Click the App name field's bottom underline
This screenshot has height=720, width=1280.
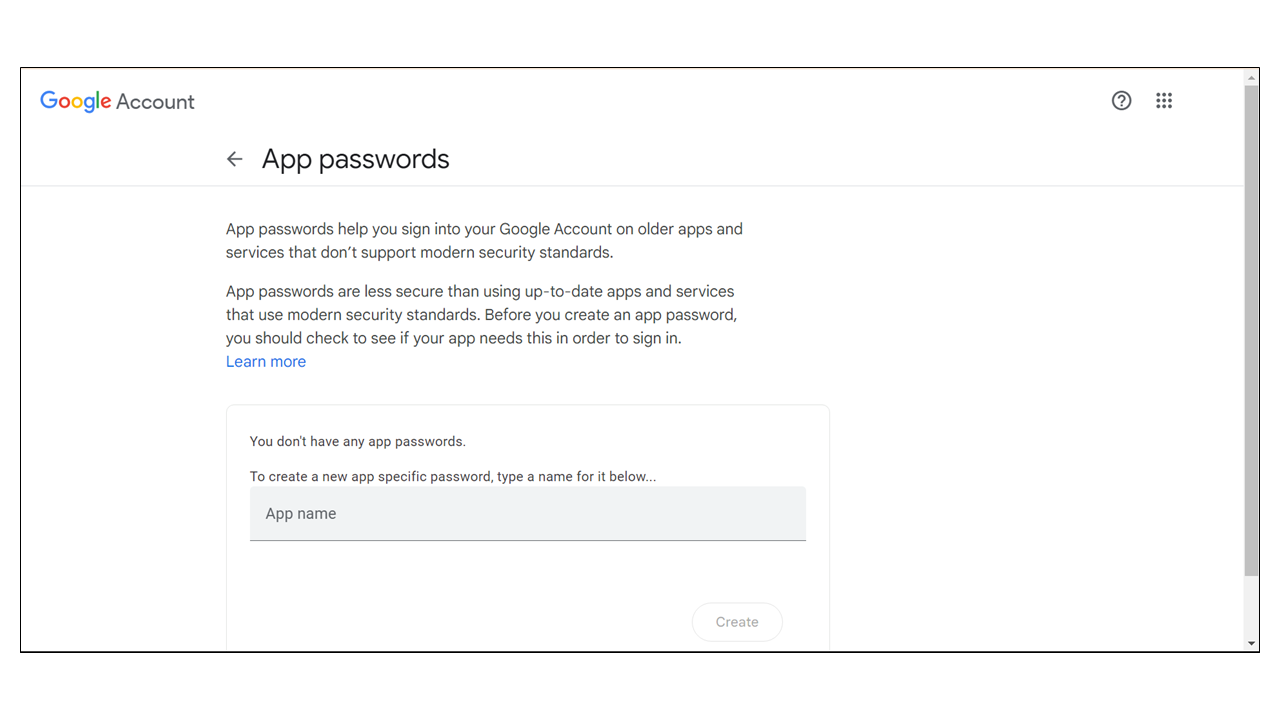pos(527,540)
